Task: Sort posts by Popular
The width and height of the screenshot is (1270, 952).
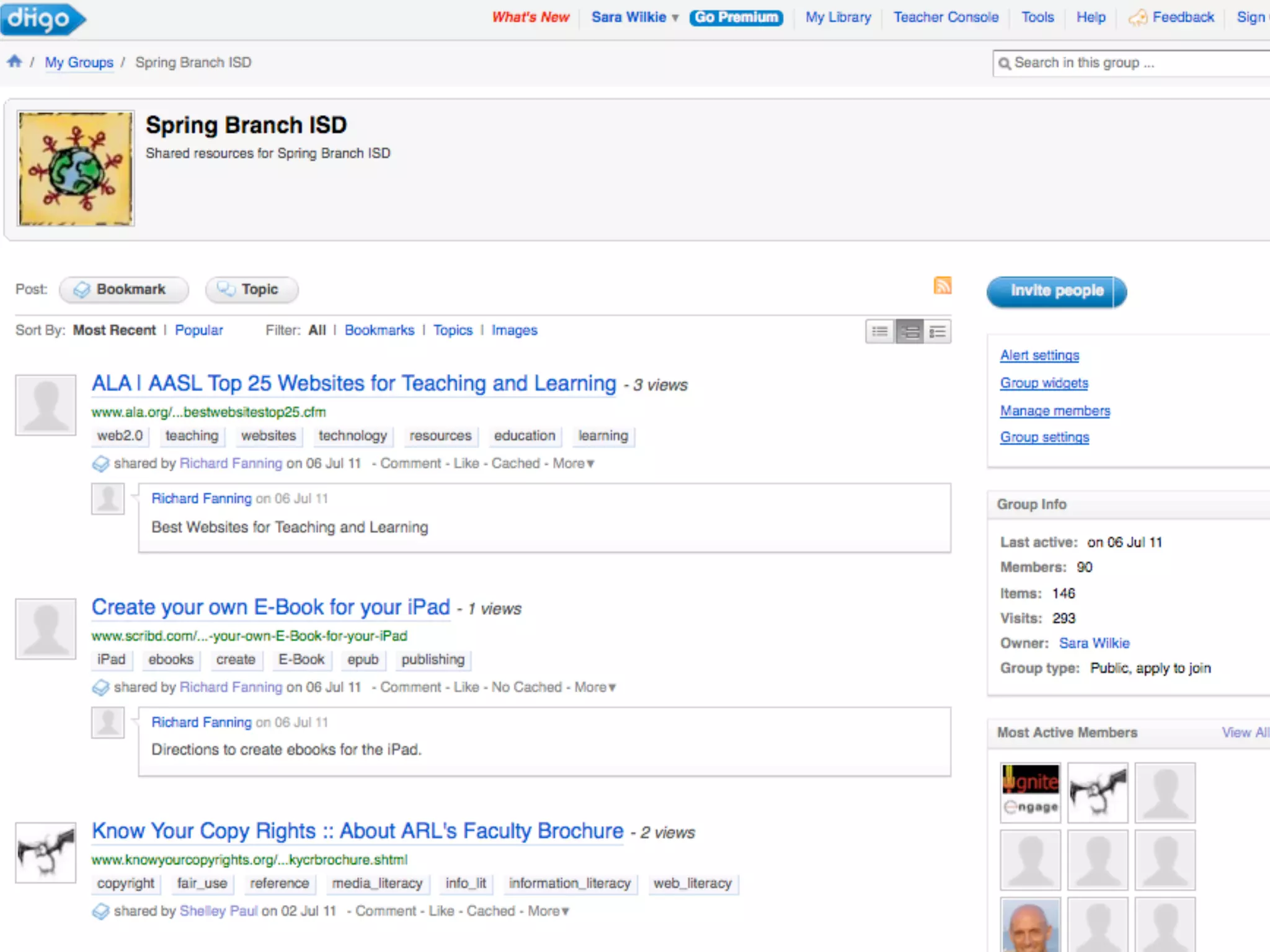Action: [x=198, y=330]
